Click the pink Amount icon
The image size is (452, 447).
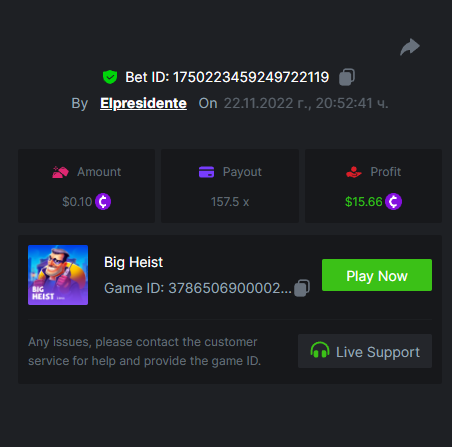(x=60, y=172)
